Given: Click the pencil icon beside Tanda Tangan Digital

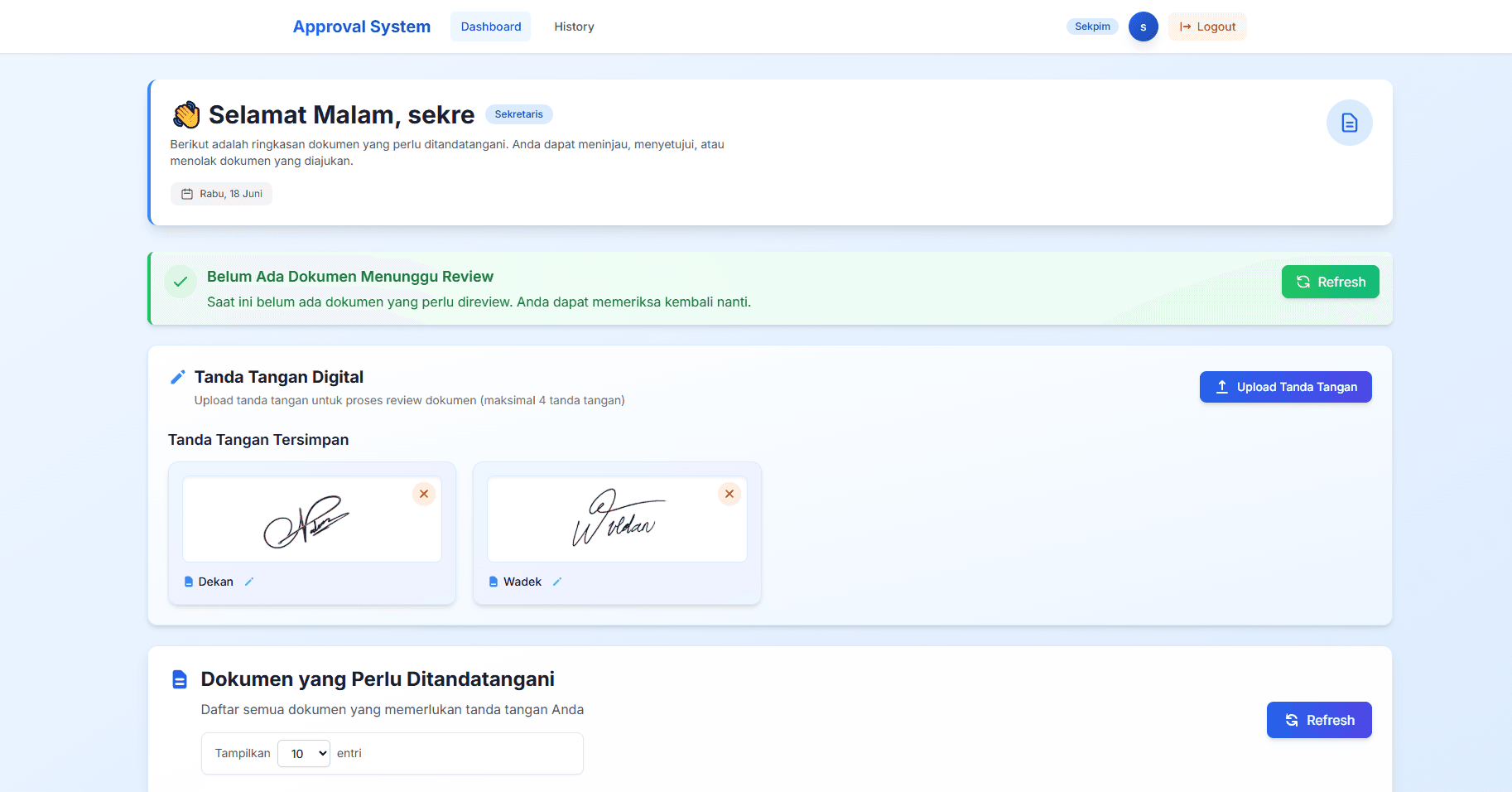Looking at the screenshot, I should coord(176,376).
